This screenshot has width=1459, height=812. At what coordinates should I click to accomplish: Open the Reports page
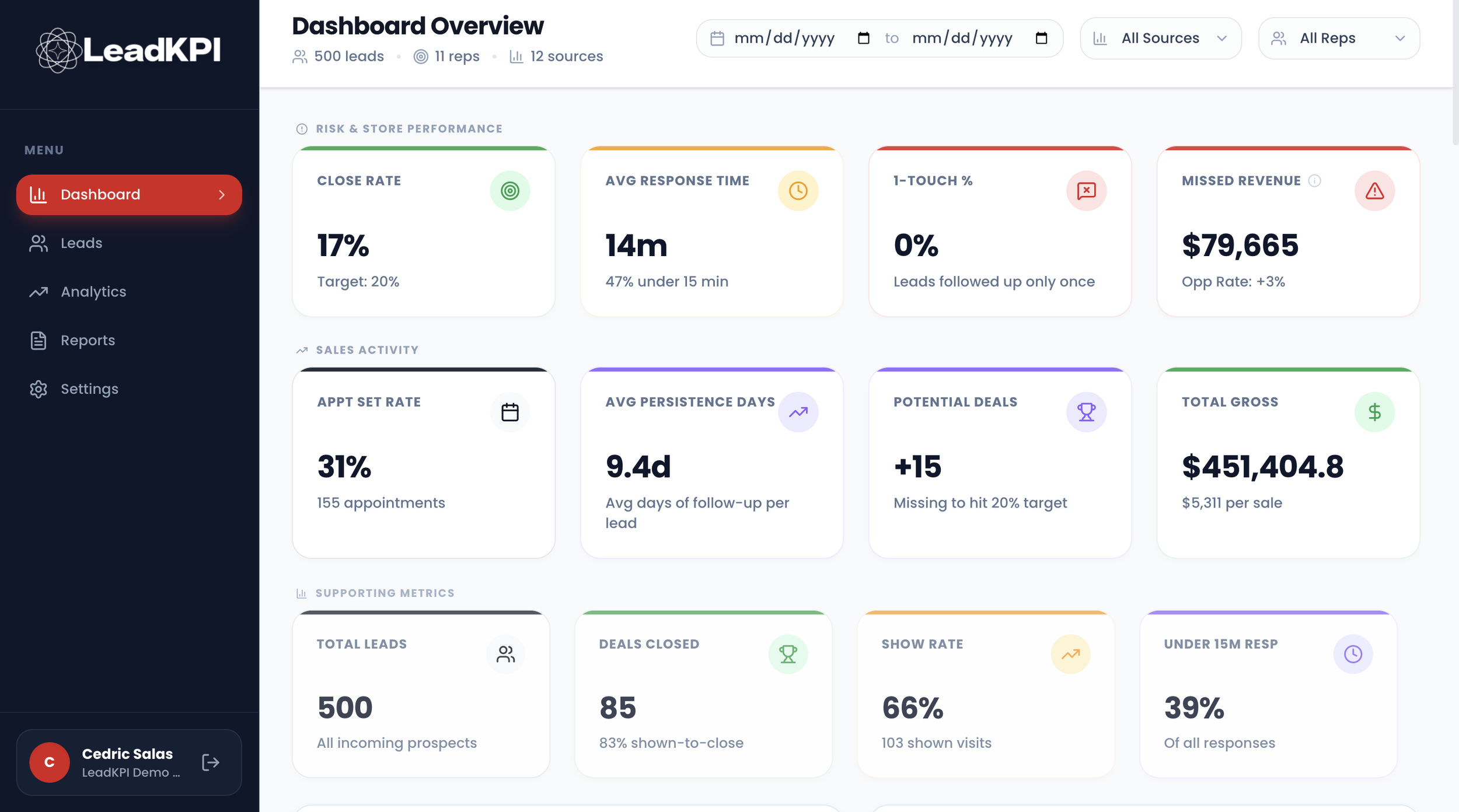pos(88,341)
